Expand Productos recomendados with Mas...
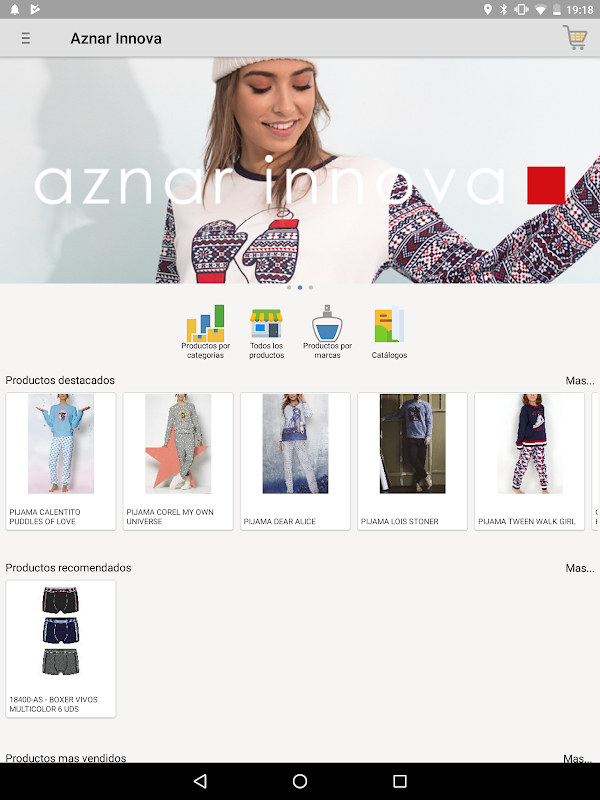 pos(580,568)
